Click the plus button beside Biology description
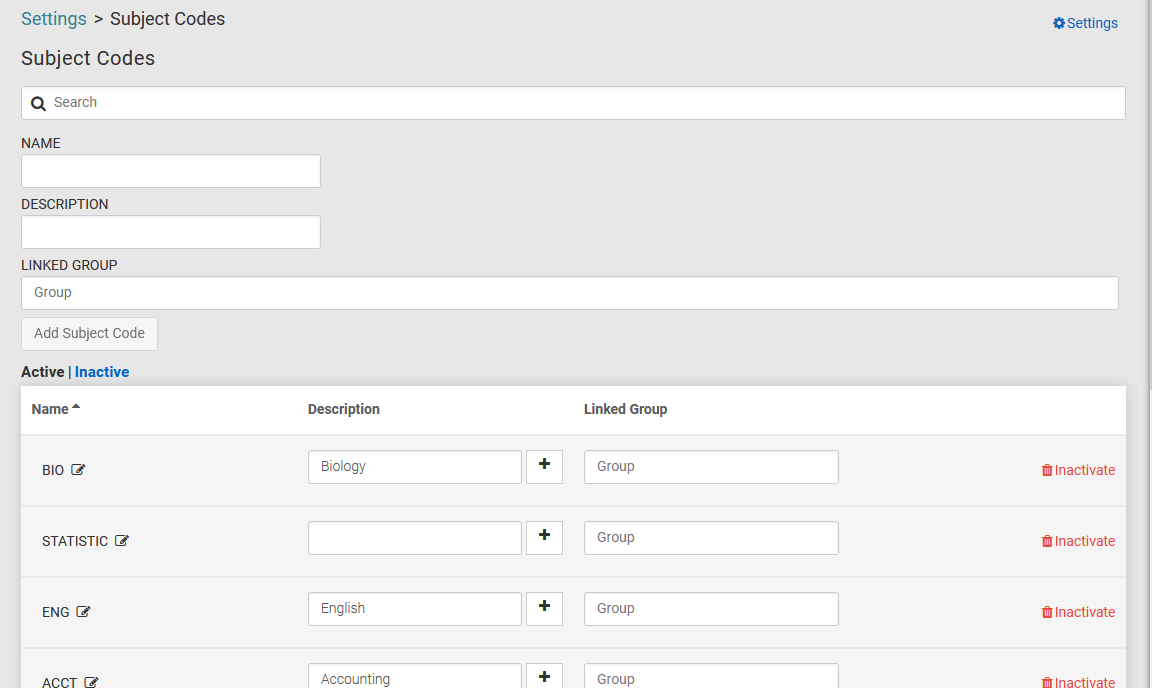This screenshot has height=688, width=1152. click(544, 466)
